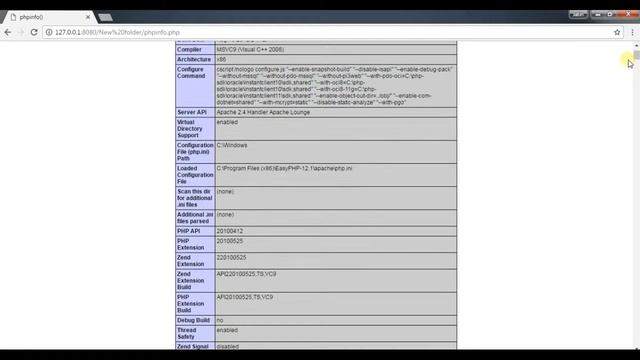Click '(none)' value for Scan this dir
Image resolution: width=640 pixels, height=360 pixels.
click(225, 191)
